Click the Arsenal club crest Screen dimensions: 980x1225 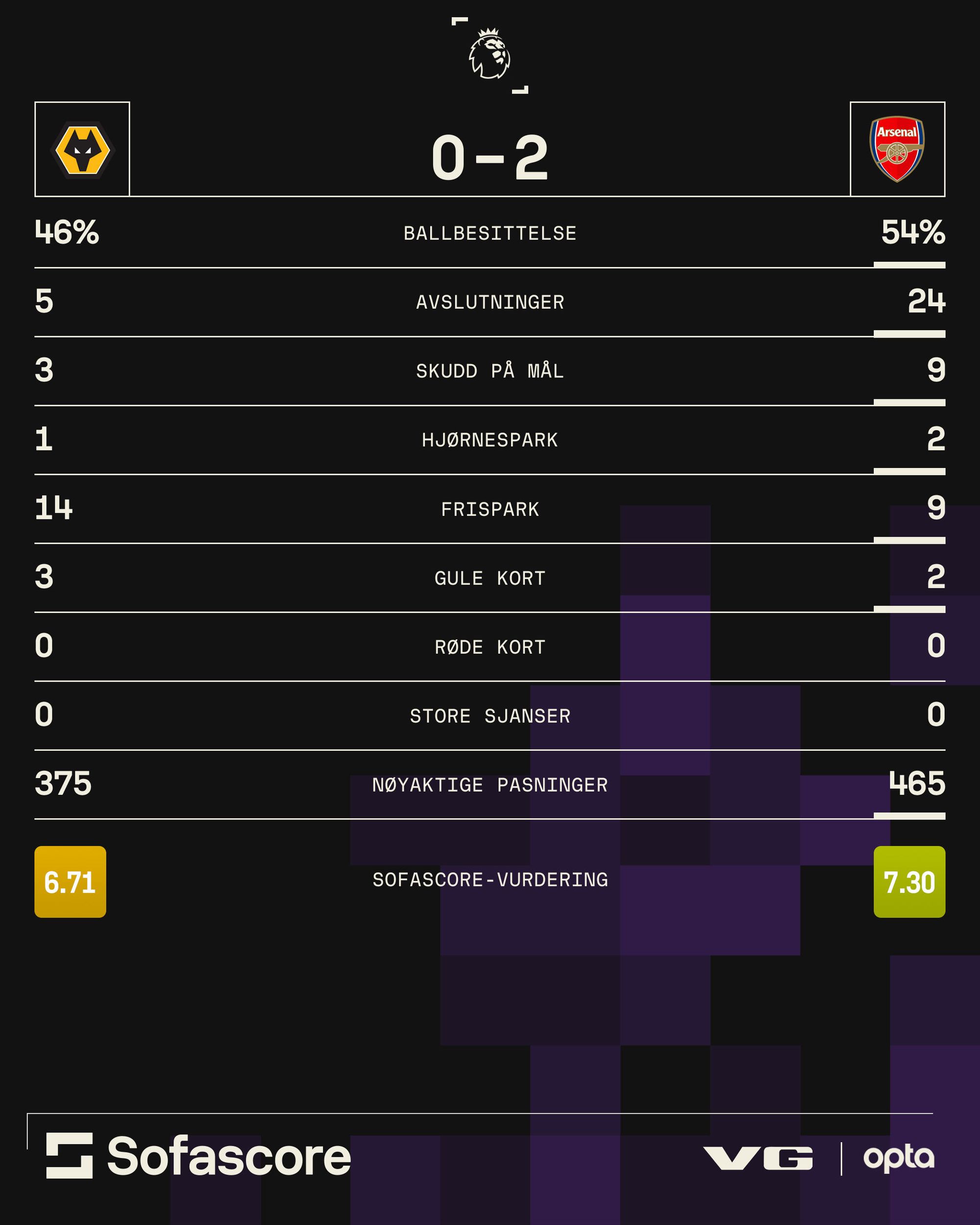tap(897, 149)
